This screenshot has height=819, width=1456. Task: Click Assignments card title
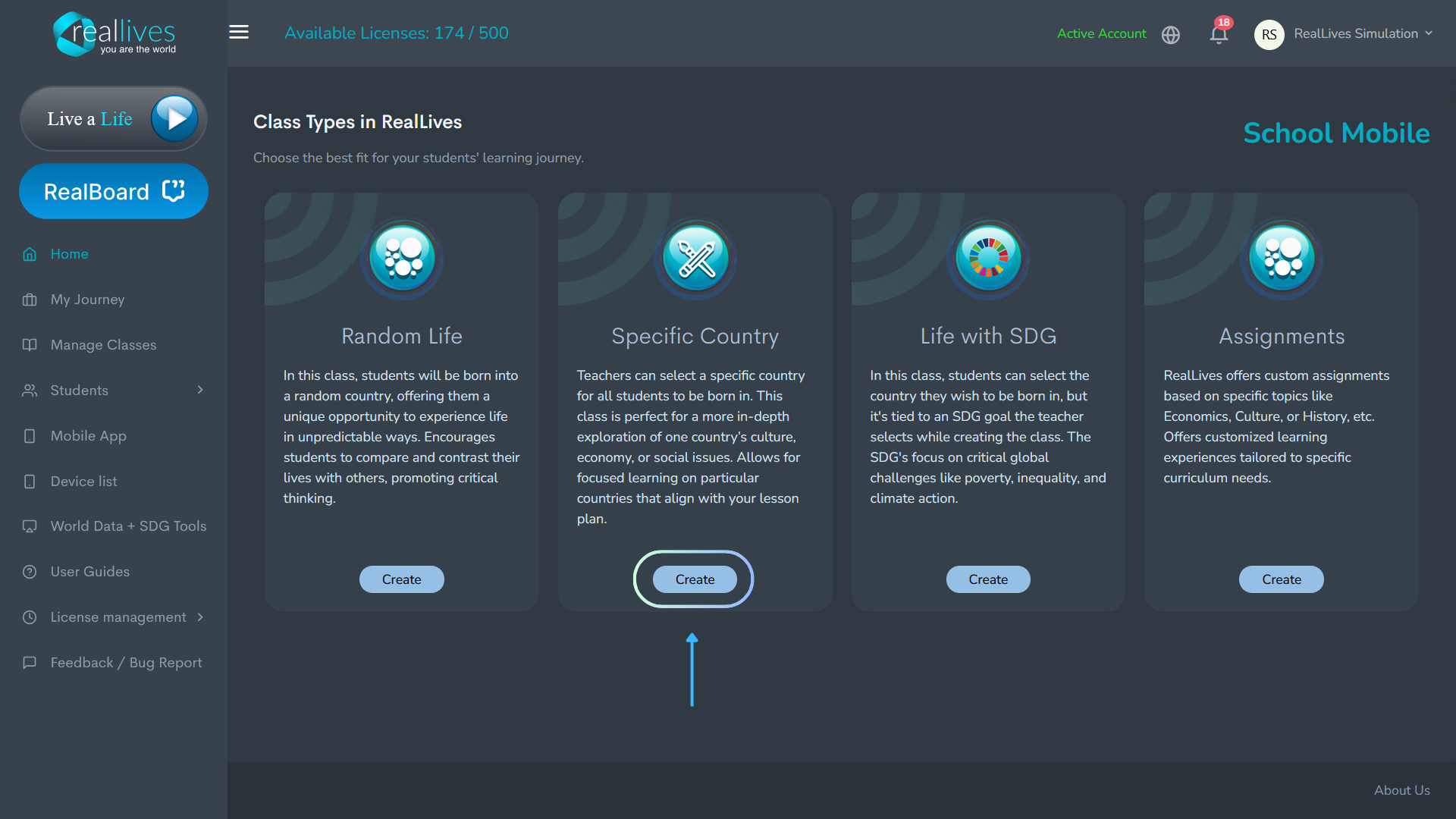[x=1282, y=336]
